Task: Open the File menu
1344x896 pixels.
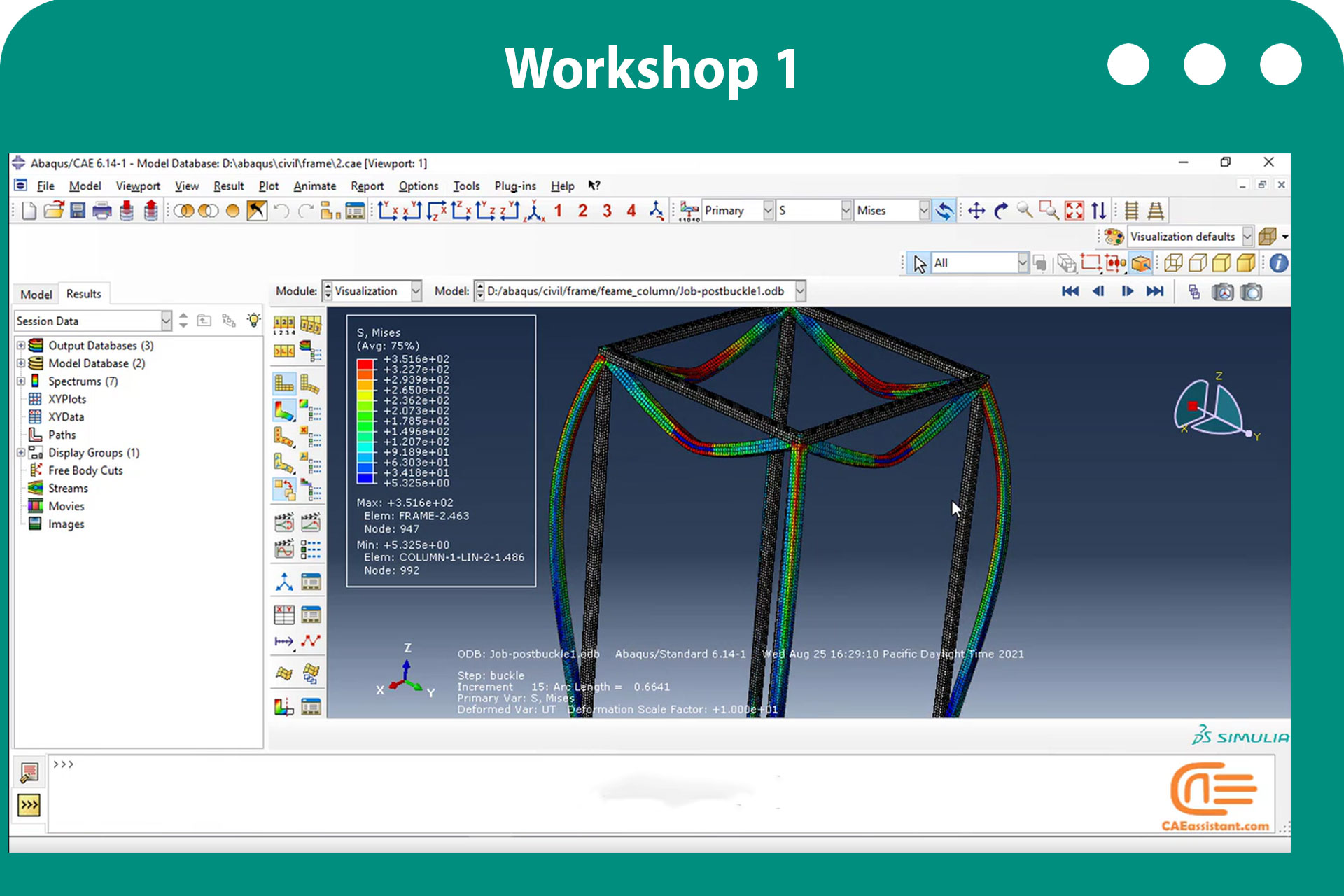Action: pos(45,186)
